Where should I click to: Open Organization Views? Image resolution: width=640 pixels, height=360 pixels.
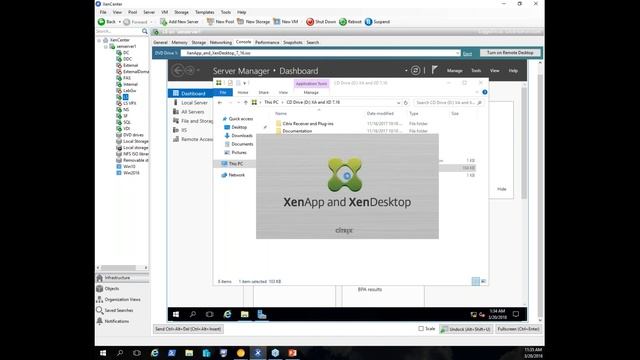pyautogui.click(x=122, y=300)
